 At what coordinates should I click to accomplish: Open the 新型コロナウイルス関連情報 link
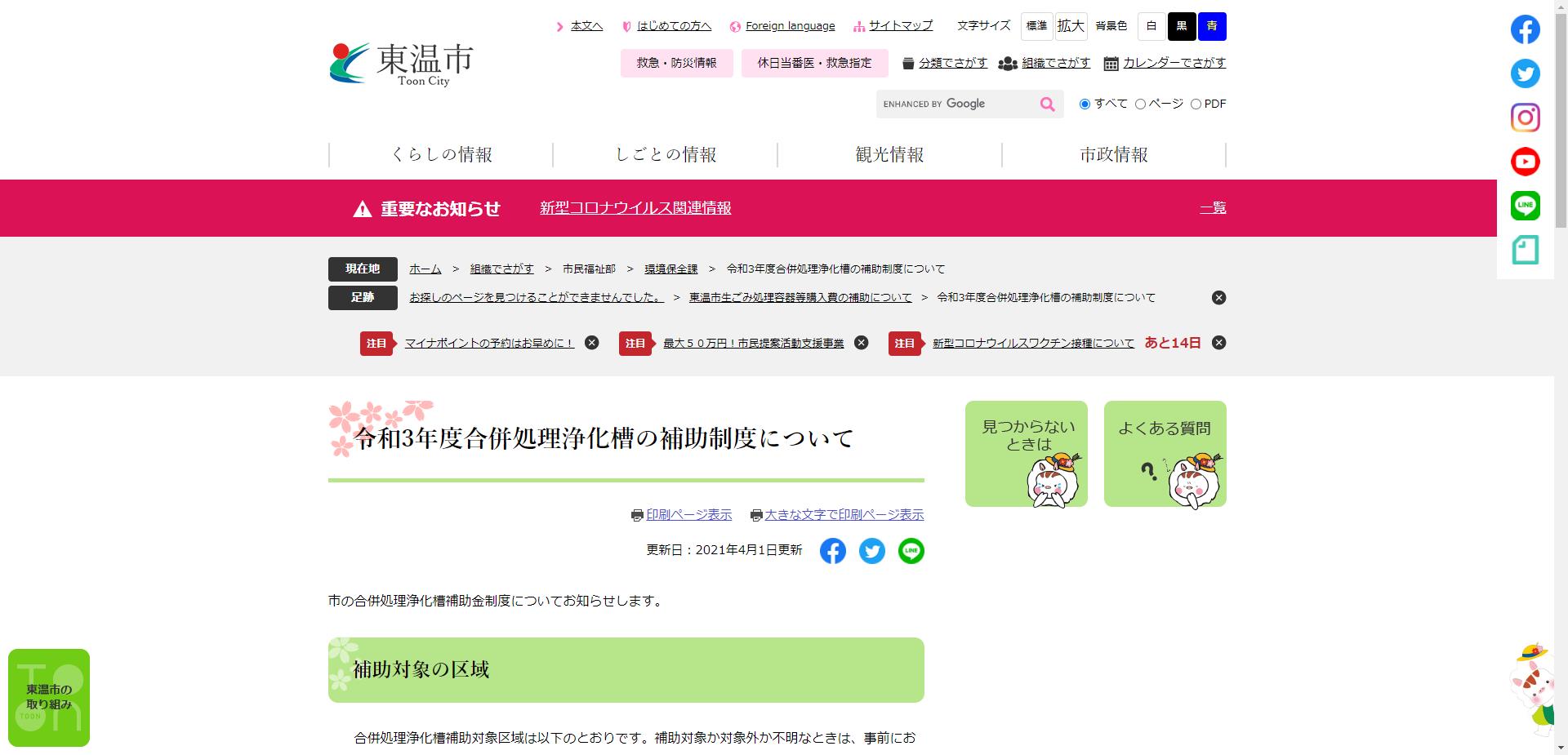click(635, 208)
